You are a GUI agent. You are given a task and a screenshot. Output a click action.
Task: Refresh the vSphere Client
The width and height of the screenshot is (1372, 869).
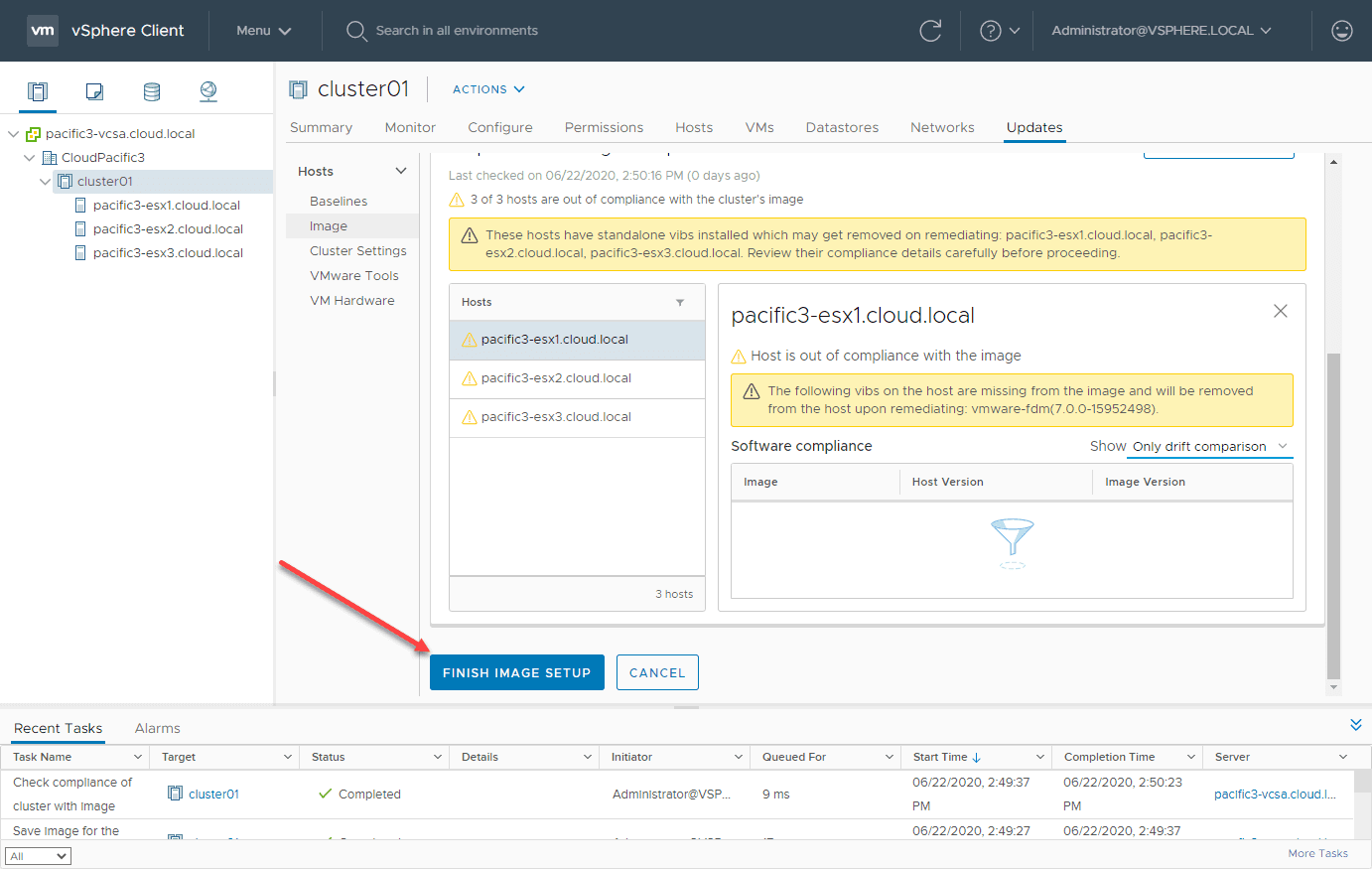pos(930,31)
